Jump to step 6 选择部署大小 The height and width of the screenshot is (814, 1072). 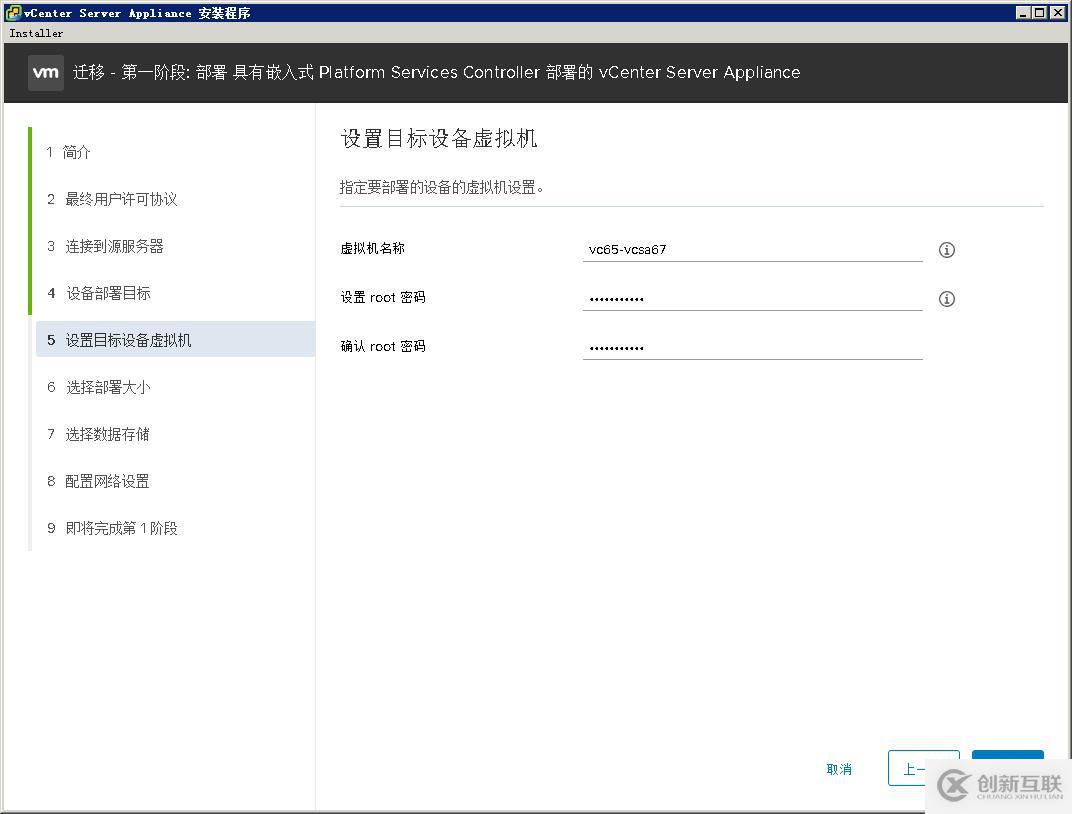coord(98,388)
